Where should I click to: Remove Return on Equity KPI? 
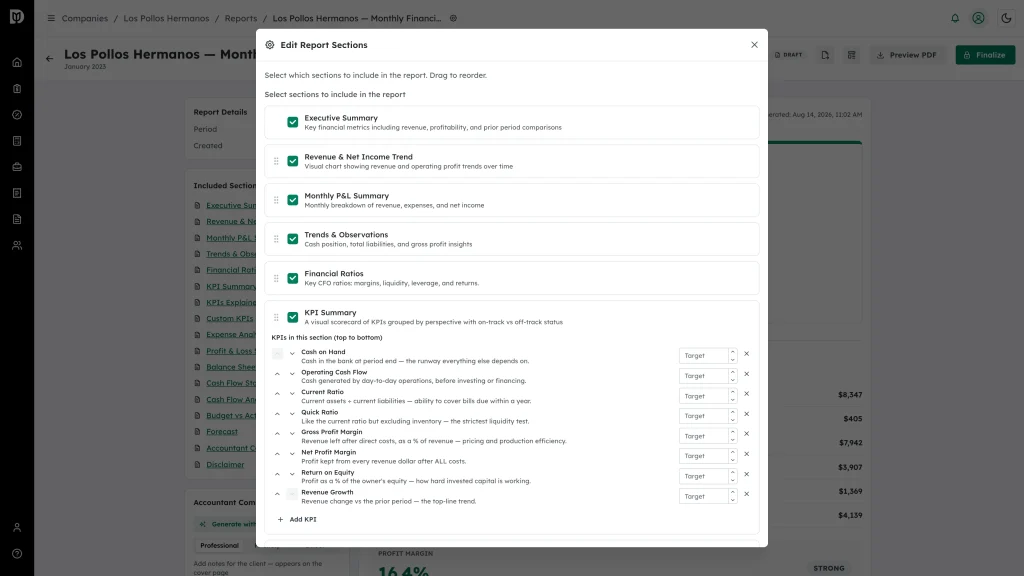746,474
